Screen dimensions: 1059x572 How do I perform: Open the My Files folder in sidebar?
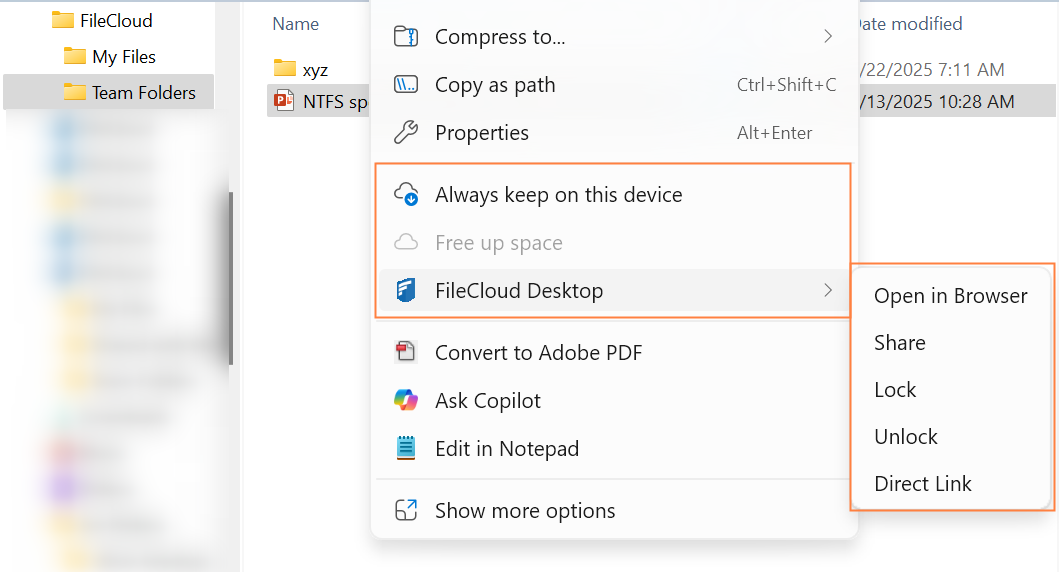coord(123,57)
